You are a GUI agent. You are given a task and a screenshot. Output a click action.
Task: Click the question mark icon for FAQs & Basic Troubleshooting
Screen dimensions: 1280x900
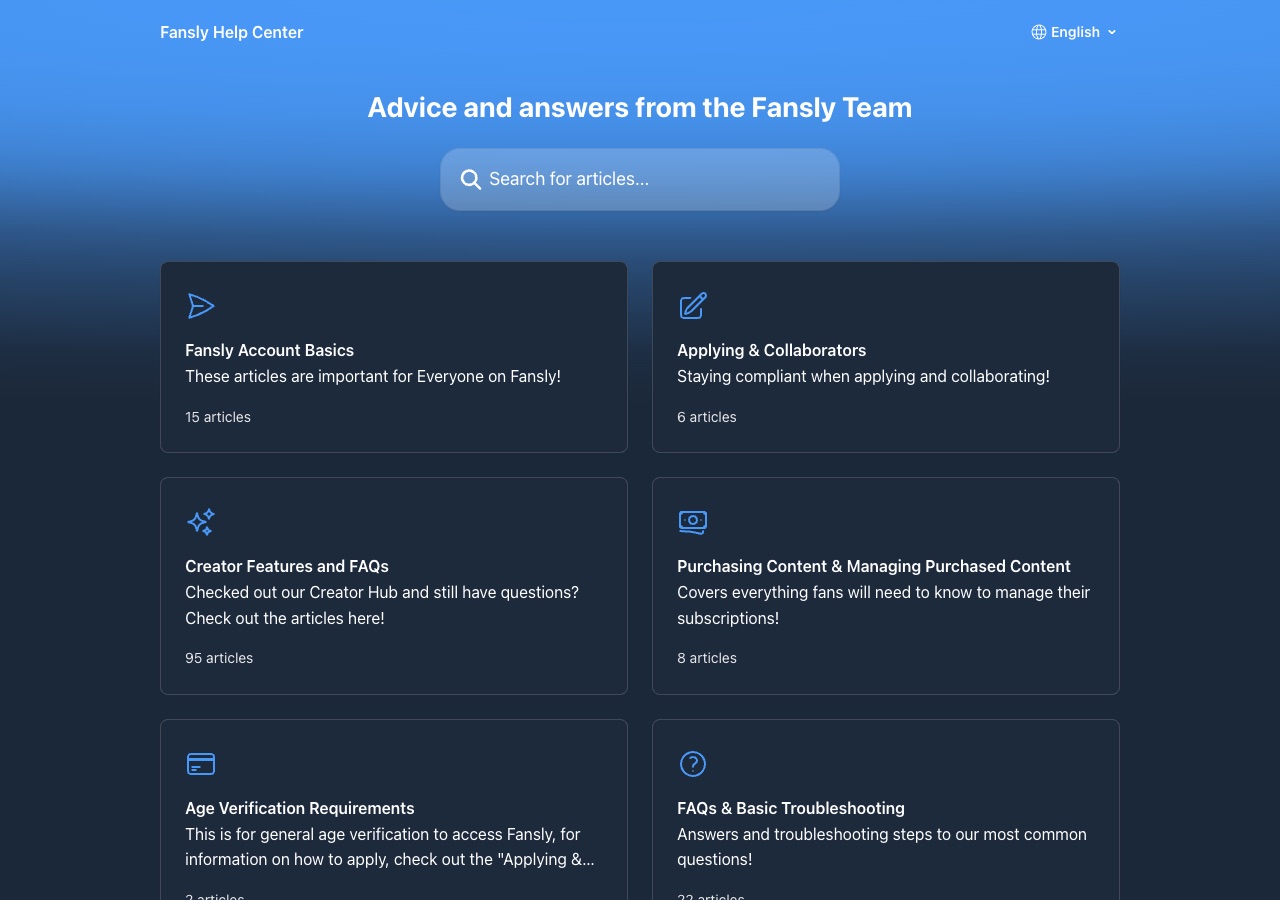click(x=693, y=764)
